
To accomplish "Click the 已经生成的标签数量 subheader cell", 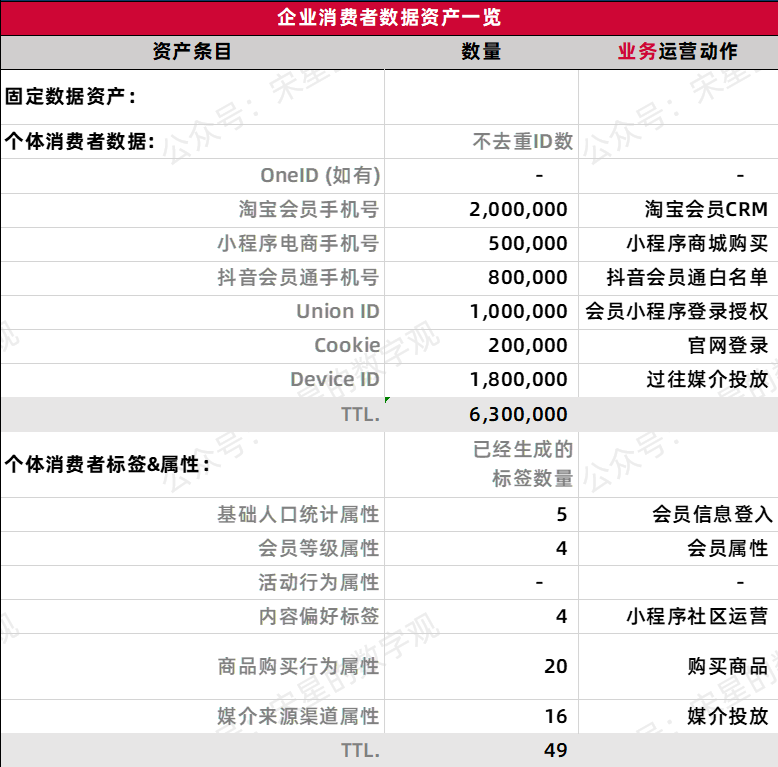I will coord(522,464).
